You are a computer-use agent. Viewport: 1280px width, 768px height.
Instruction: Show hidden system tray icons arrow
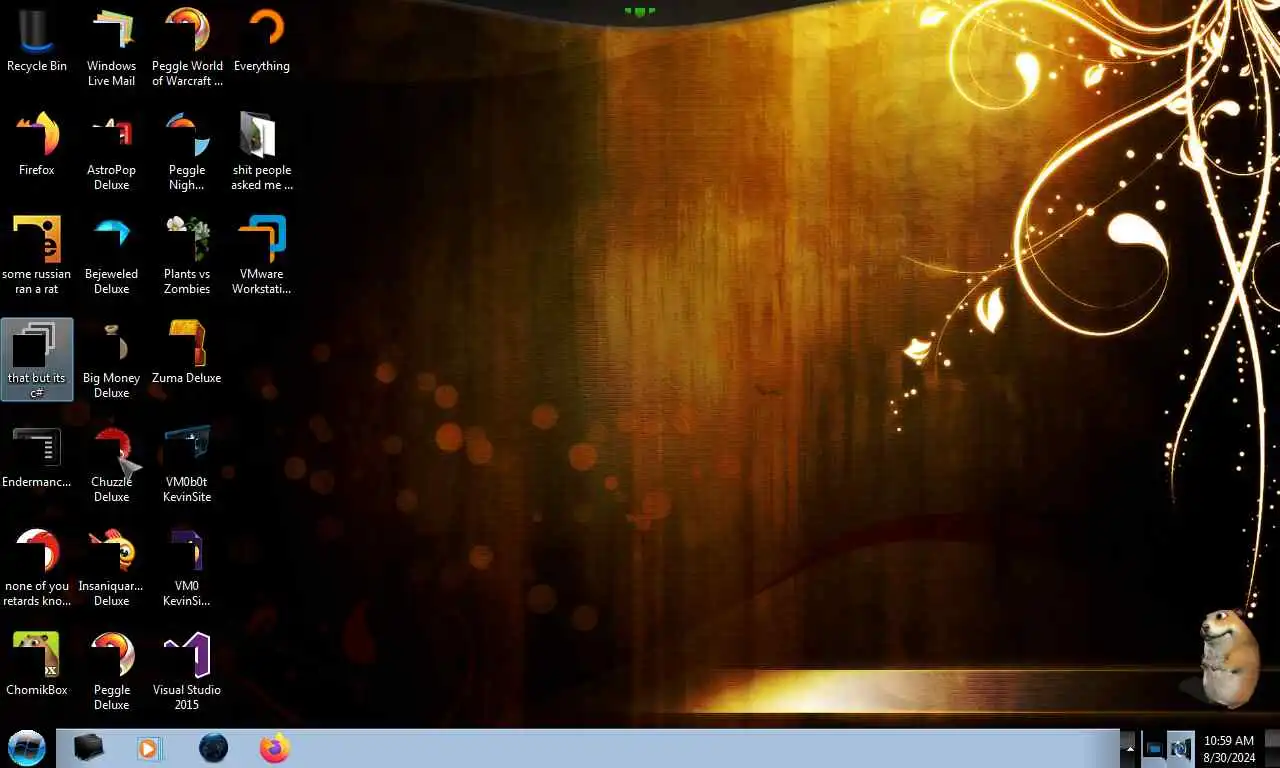click(1130, 748)
